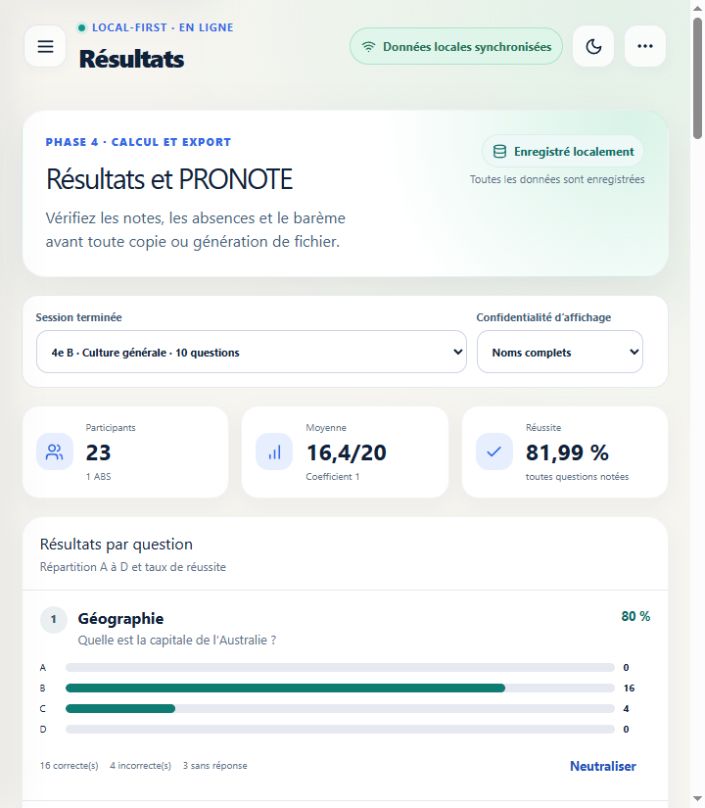Click the scrollbar down arrow
The image size is (705, 808).
(x=697, y=799)
